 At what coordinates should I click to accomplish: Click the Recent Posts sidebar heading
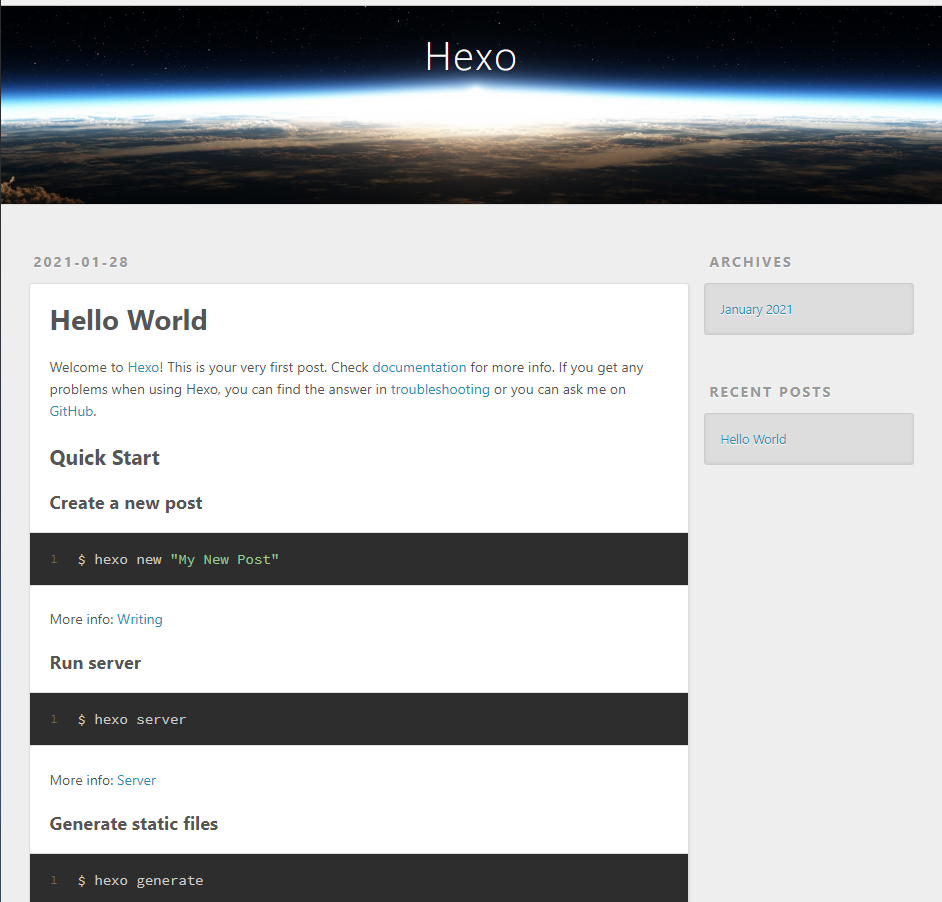[770, 392]
